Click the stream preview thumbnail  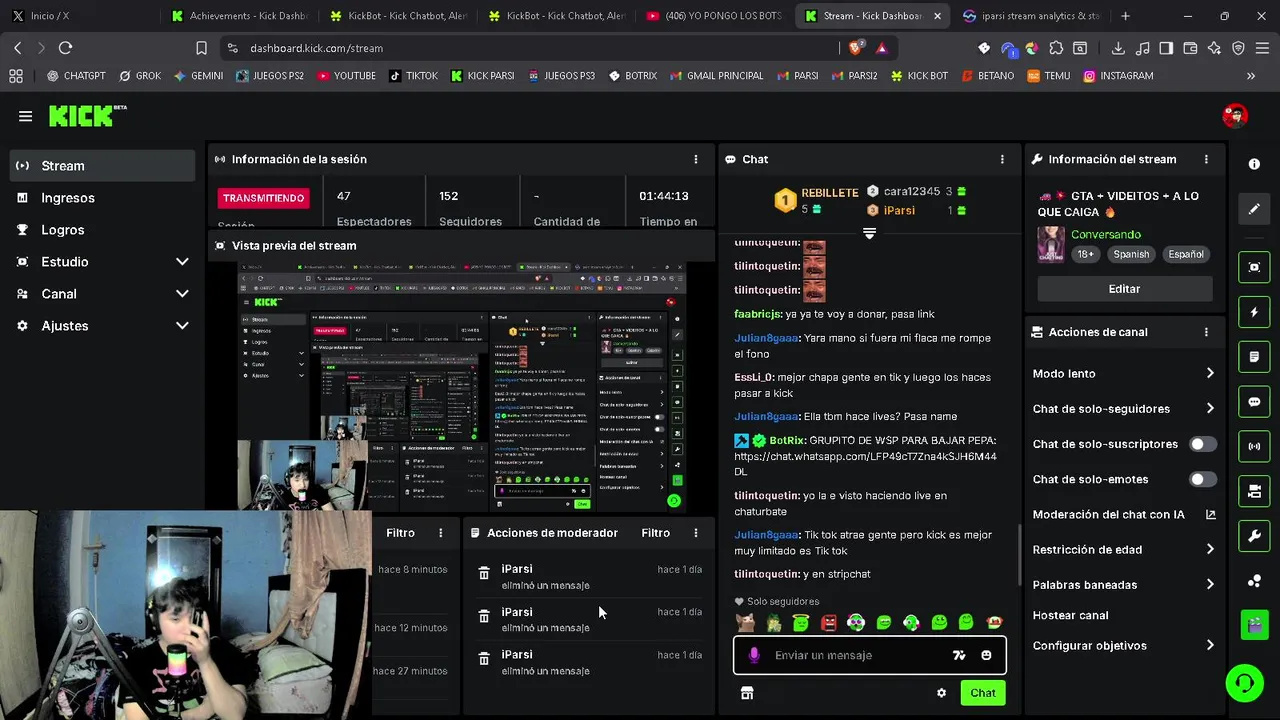point(462,387)
